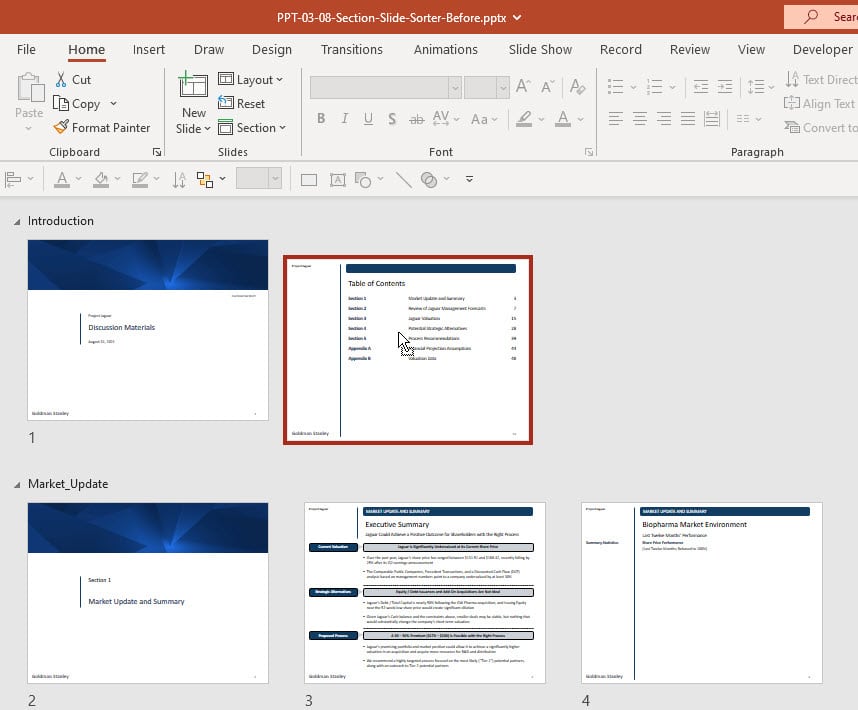
Task: Open the Transitions tab
Action: (352, 49)
